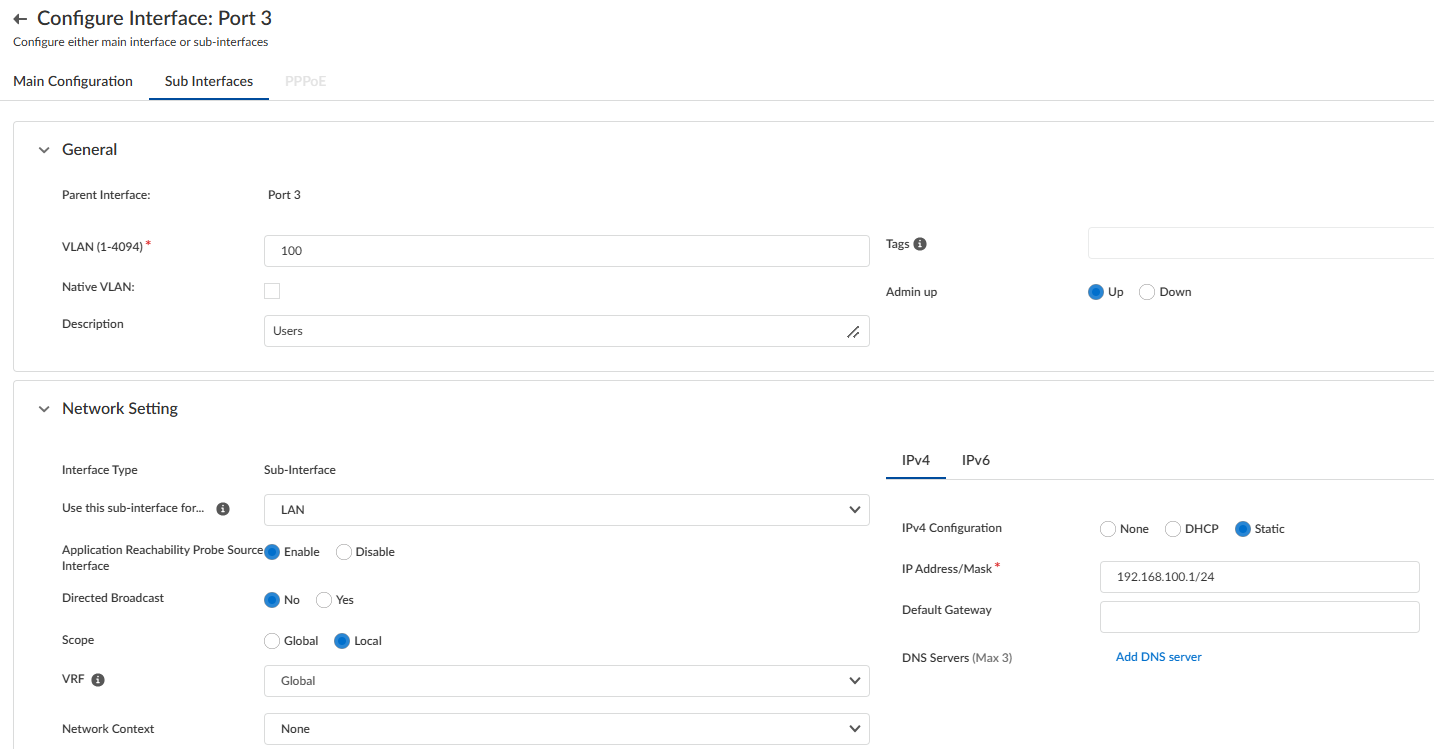Switch to the Main Configuration tab
The width and height of the screenshot is (1434, 749).
[72, 81]
